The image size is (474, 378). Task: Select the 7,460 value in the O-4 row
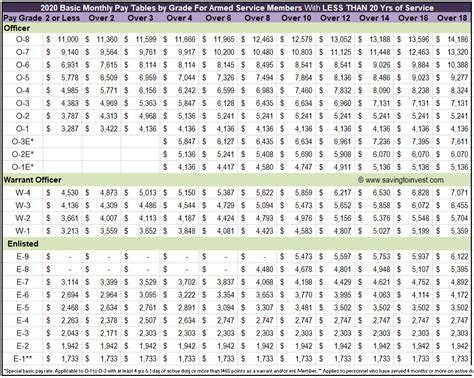click(303, 90)
